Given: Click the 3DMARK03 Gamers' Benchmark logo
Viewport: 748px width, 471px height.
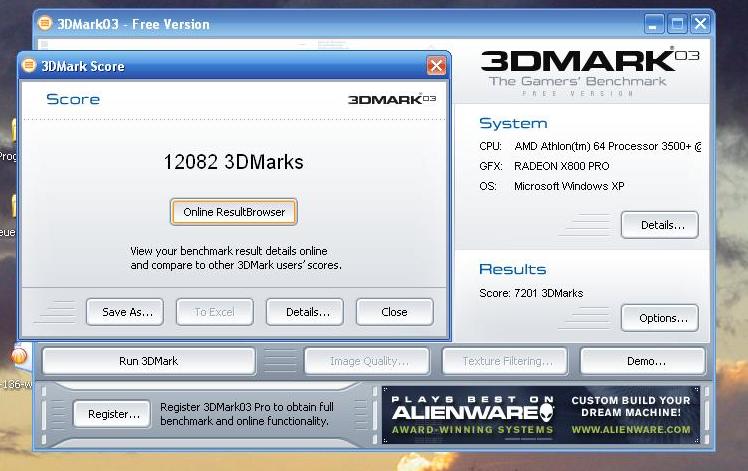Looking at the screenshot, I should click(x=590, y=72).
